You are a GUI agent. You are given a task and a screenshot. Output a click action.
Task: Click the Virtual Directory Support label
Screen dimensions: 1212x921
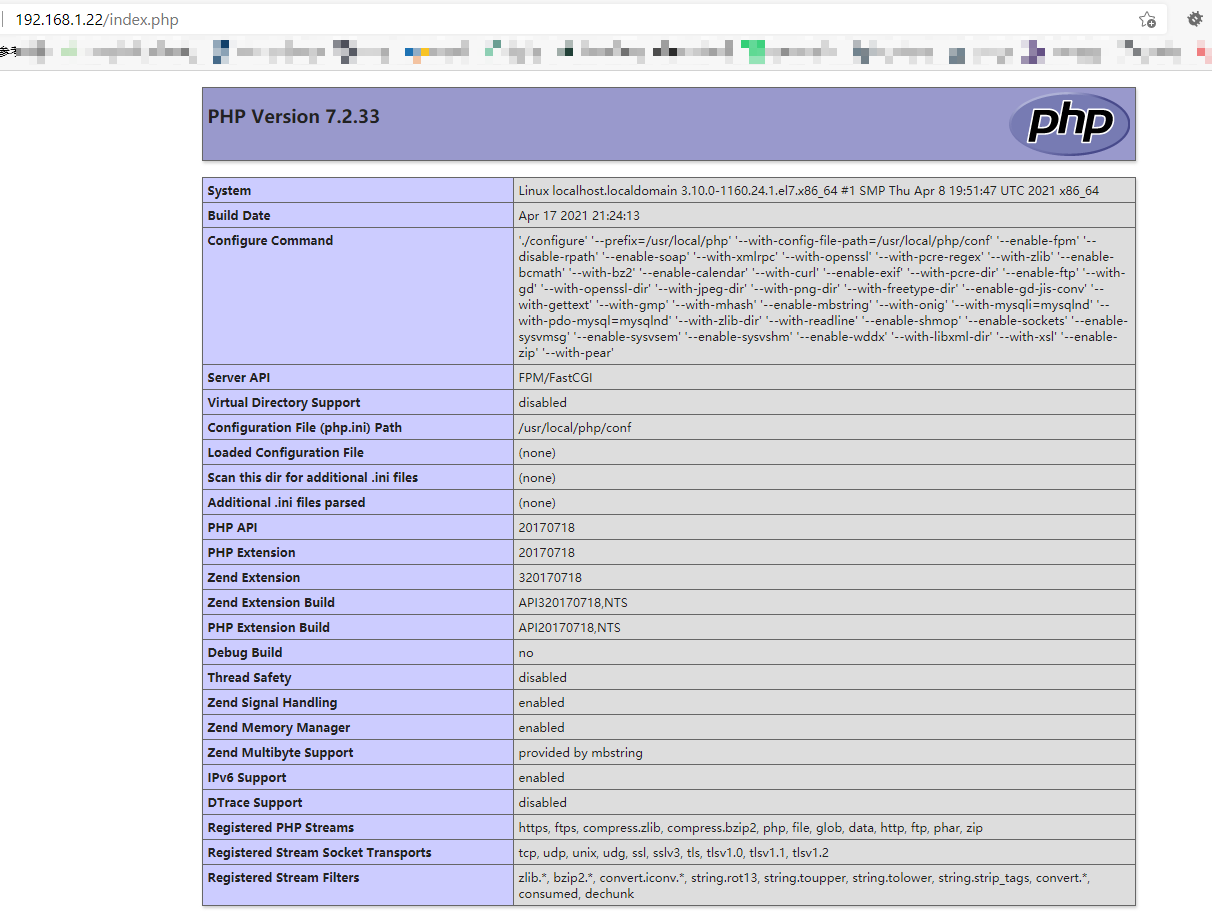(x=284, y=403)
